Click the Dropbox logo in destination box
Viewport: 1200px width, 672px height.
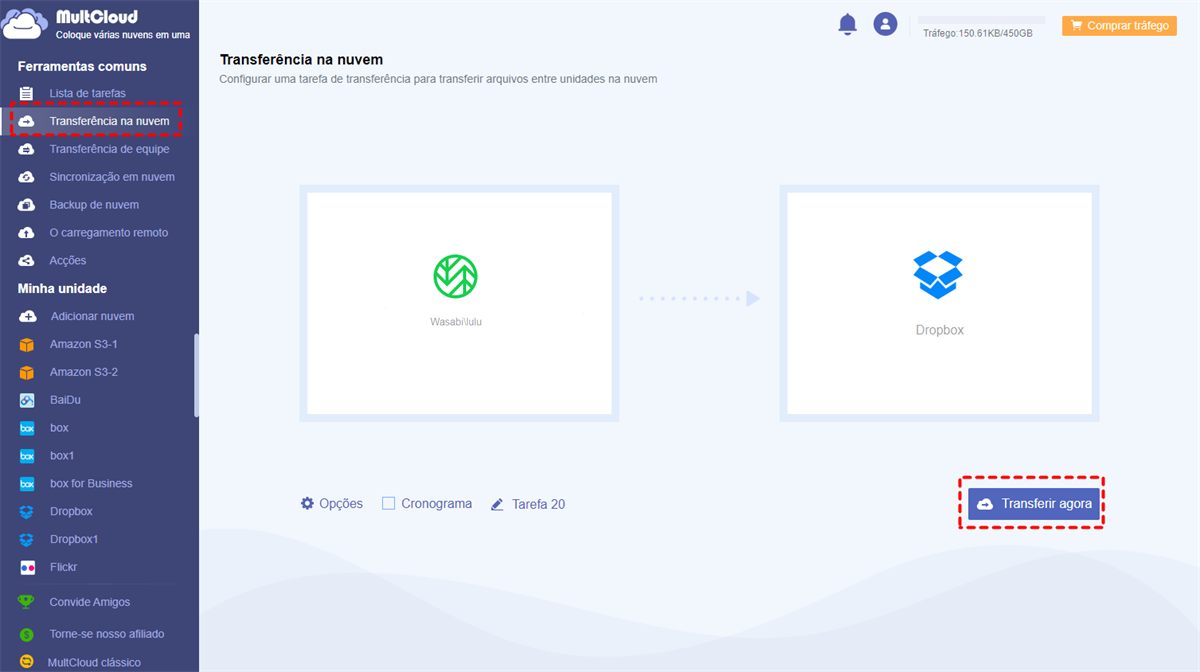(x=938, y=274)
